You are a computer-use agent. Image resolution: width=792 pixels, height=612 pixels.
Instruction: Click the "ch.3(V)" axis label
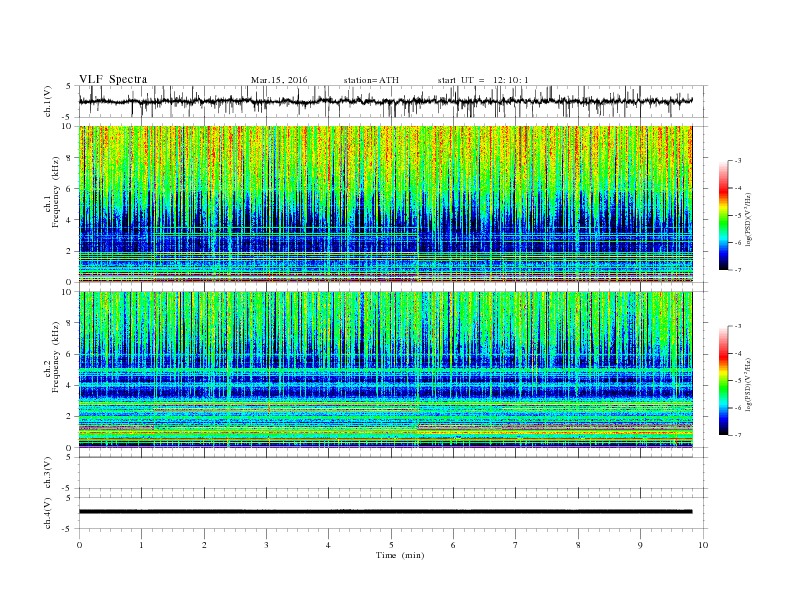pos(48,473)
